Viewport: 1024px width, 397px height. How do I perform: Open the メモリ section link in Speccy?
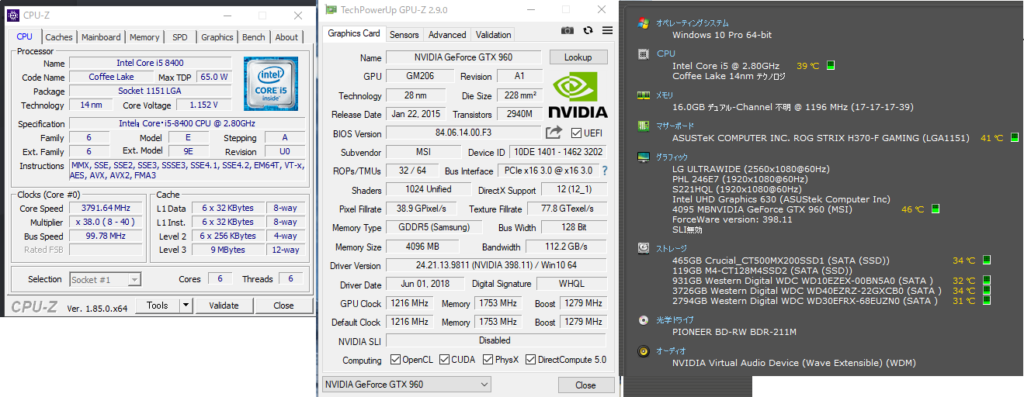point(664,95)
